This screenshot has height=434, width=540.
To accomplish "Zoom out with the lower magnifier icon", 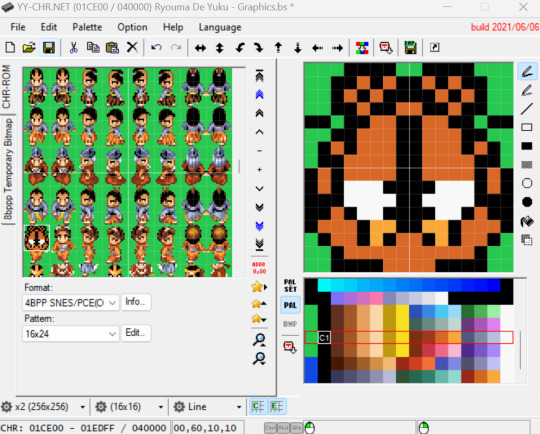I will [x=259, y=359].
